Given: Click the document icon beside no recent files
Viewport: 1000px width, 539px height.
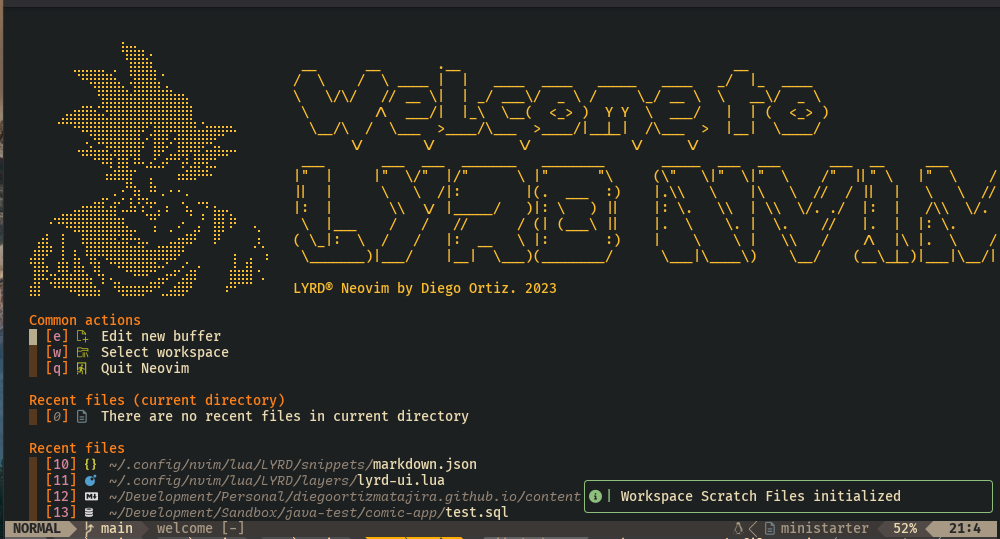Looking at the screenshot, I should (82, 417).
